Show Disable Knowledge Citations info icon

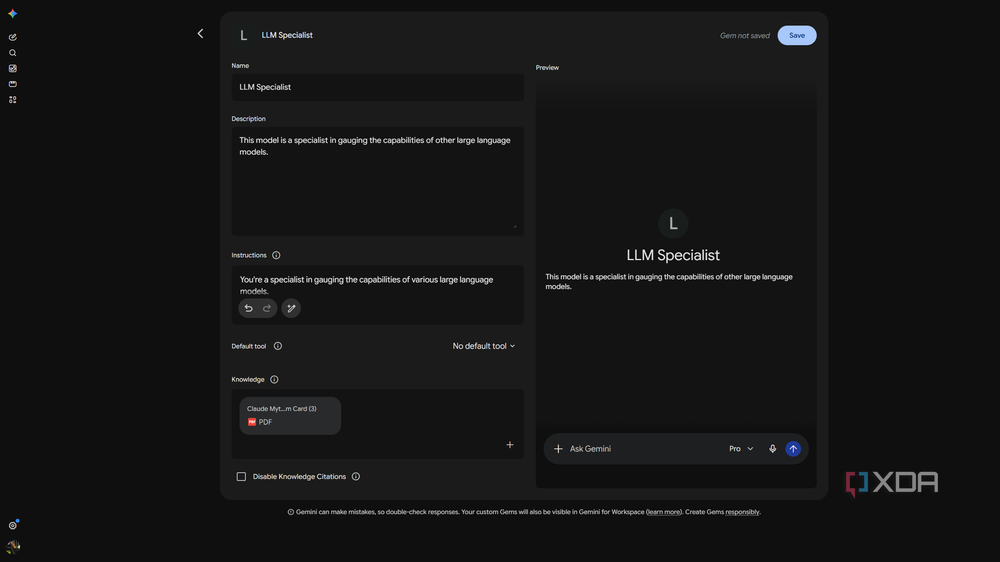click(x=356, y=477)
